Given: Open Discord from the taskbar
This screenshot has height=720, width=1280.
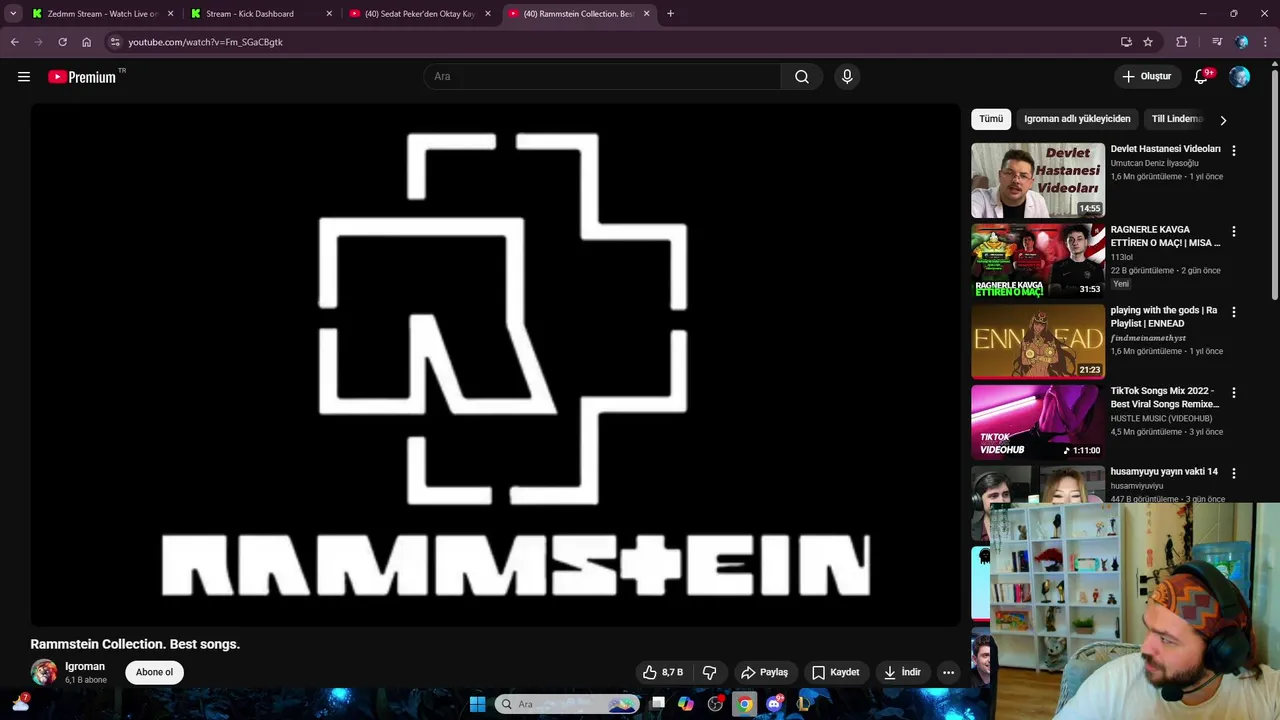Looking at the screenshot, I should click(774, 704).
